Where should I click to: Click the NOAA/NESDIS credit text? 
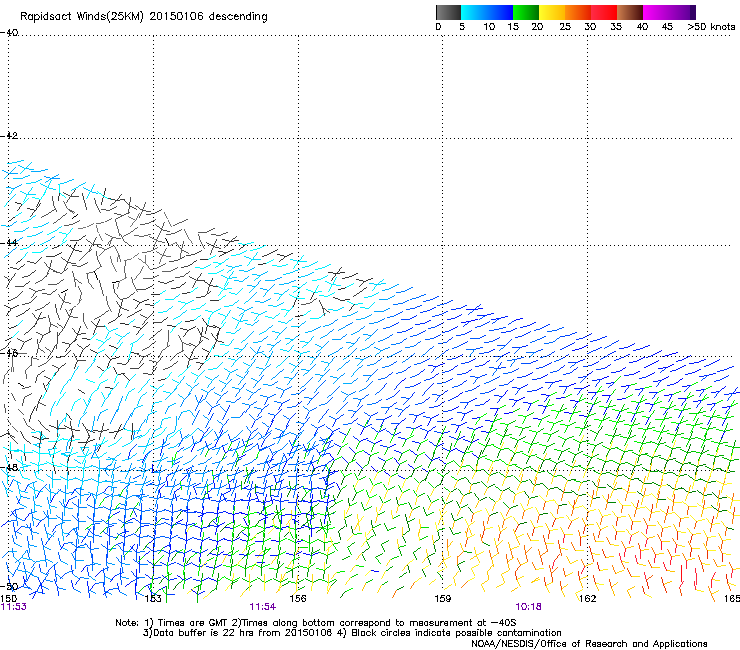click(589, 644)
